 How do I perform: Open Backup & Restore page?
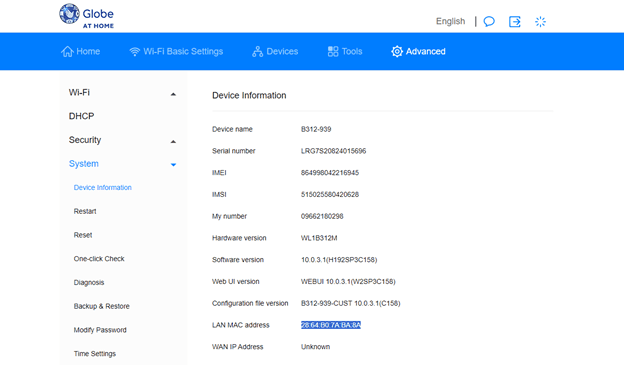click(x=101, y=306)
